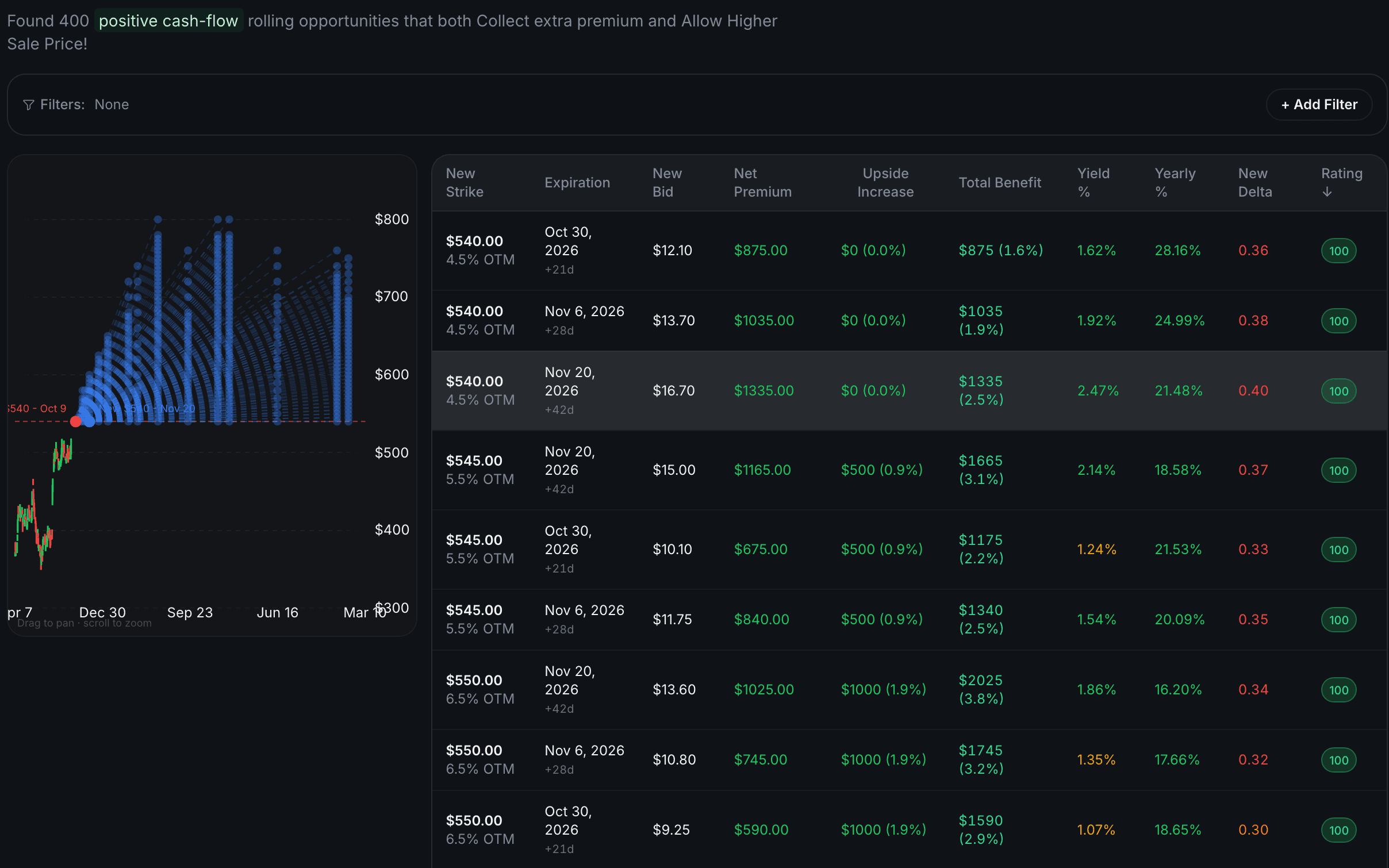Screen dimensions: 1389x868
Task: Click the $1035.00 net premium cell
Action: pyautogui.click(x=763, y=320)
